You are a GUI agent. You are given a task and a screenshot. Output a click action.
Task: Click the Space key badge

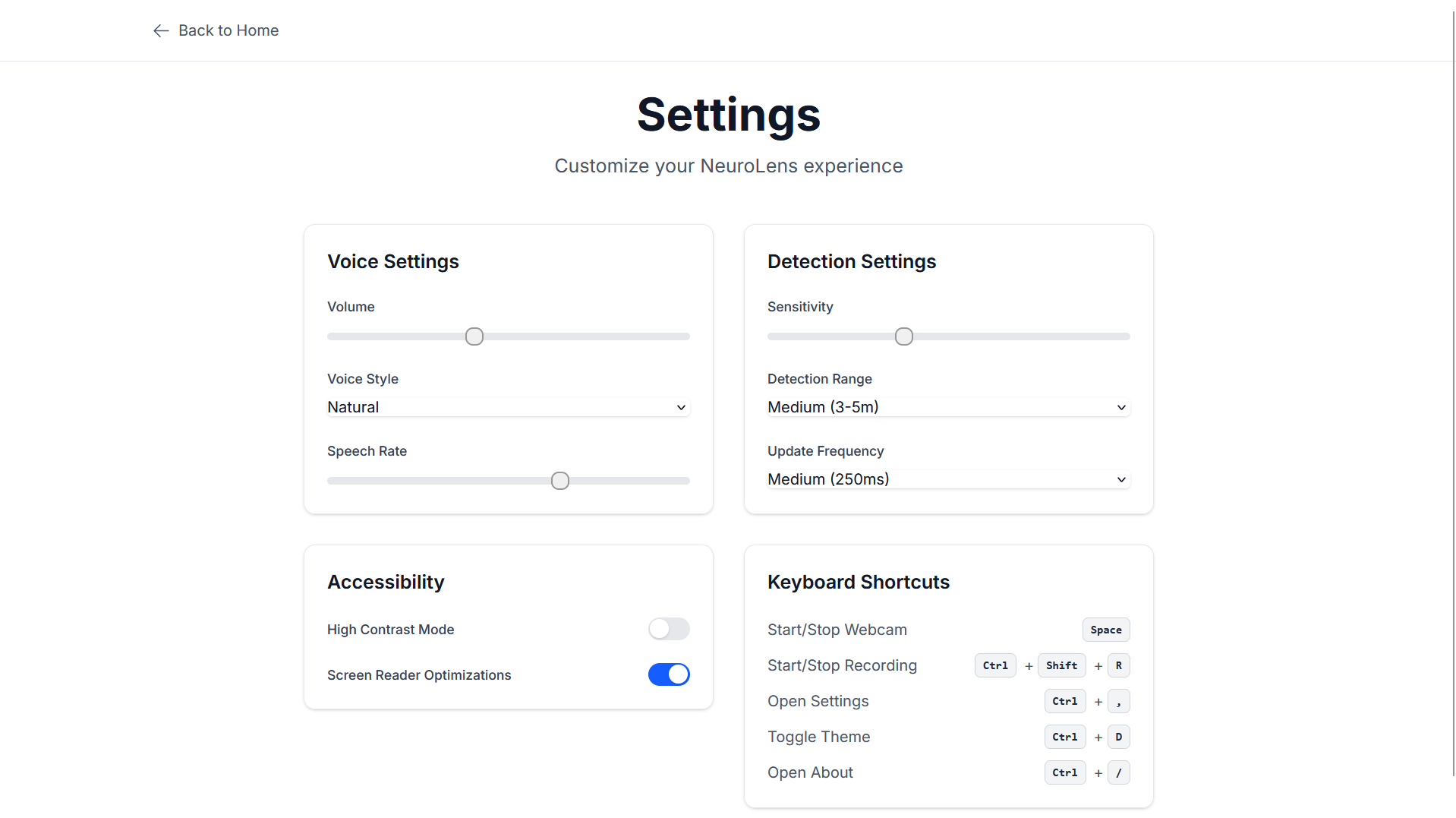pos(1105,630)
